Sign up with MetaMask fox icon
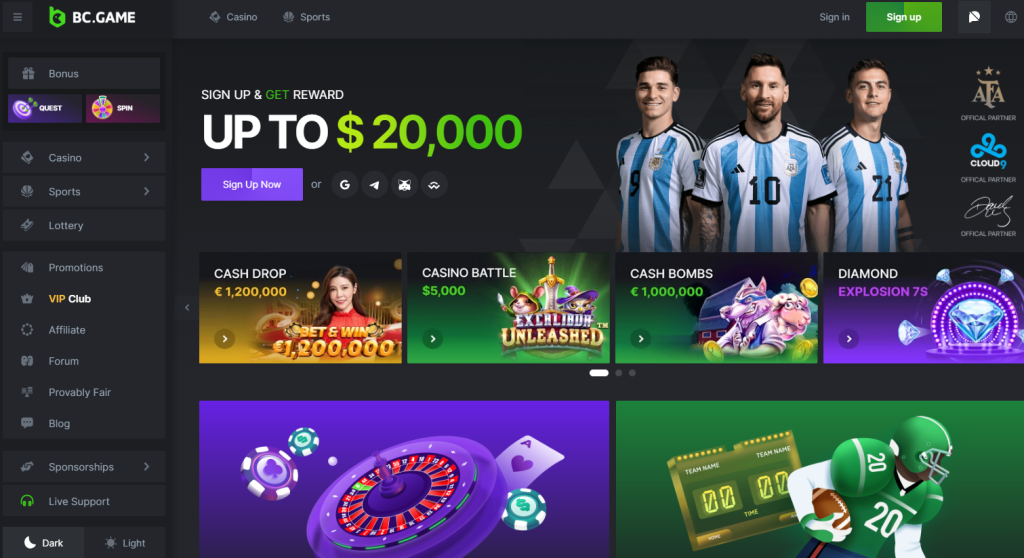The height and width of the screenshot is (558, 1024). pos(404,185)
